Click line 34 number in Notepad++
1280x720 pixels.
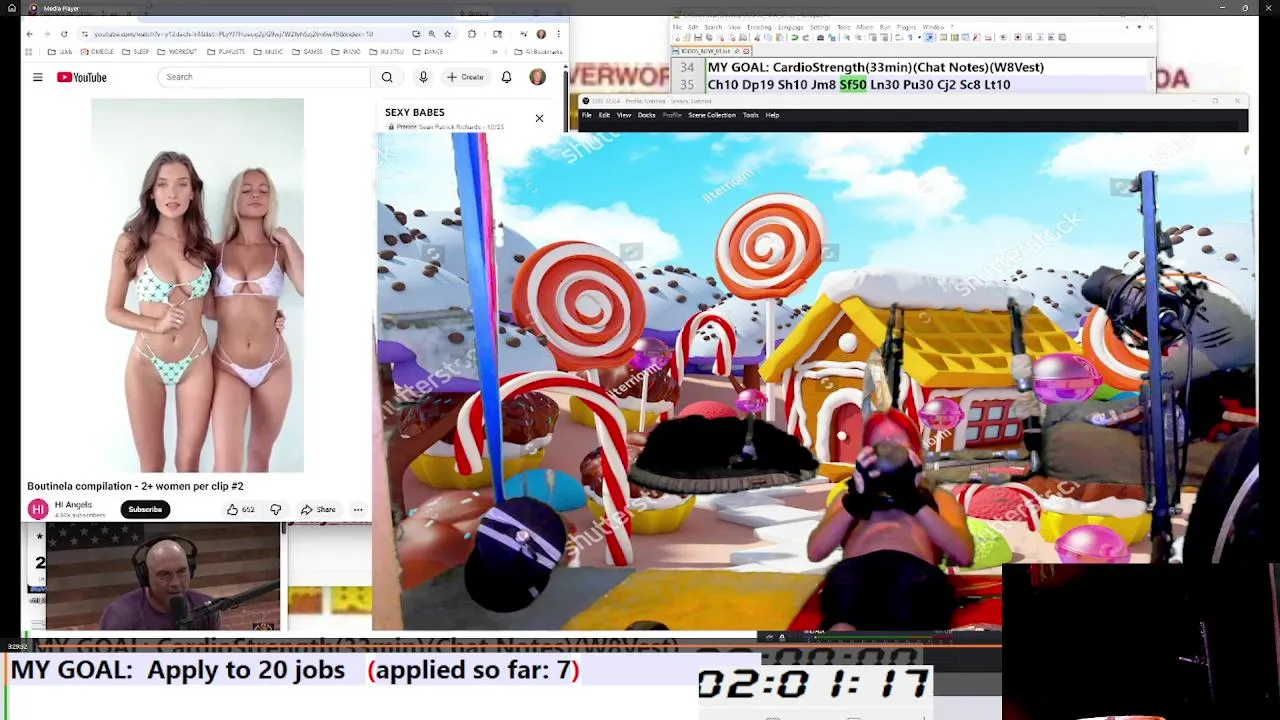(x=687, y=67)
